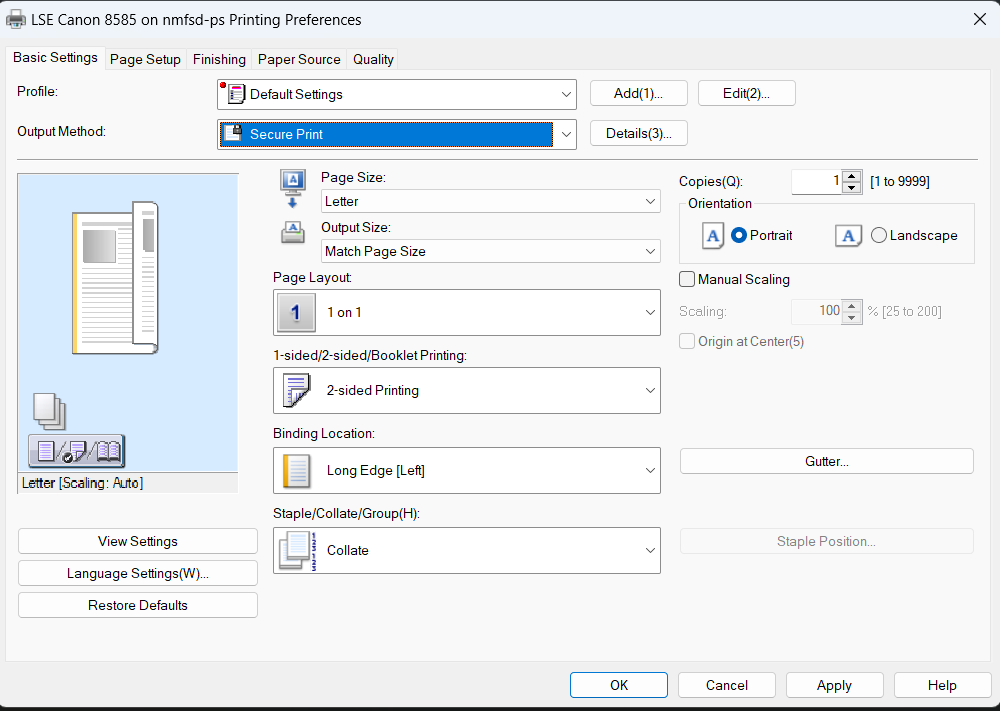Open Details(3)... for output method
Image resolution: width=1000 pixels, height=711 pixels.
pos(638,133)
